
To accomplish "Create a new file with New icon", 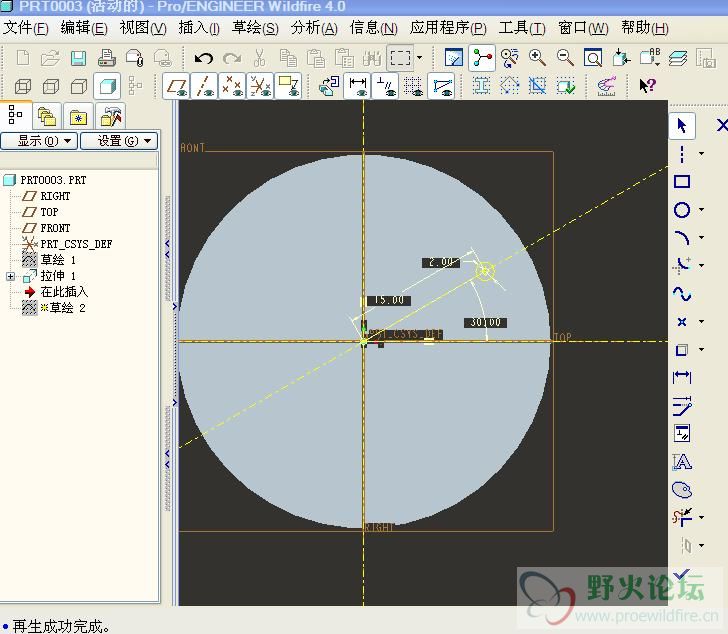I will [23, 58].
